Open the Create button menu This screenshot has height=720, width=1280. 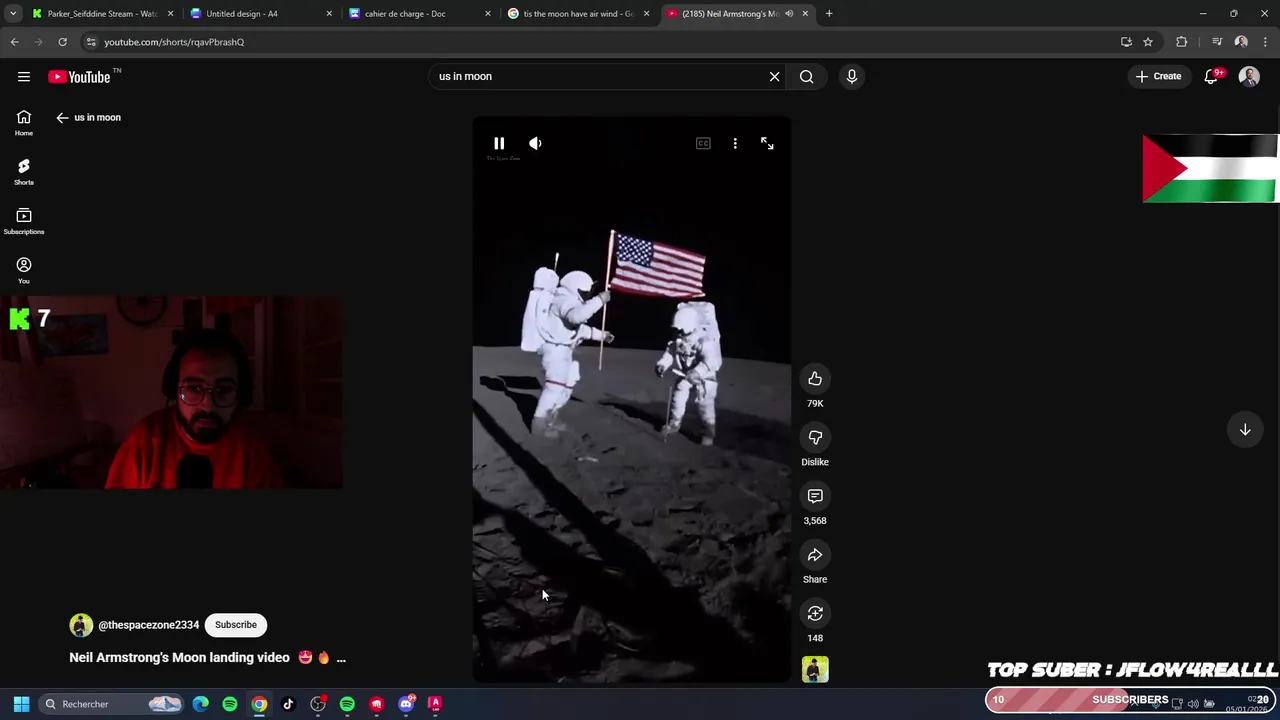[x=1159, y=77]
